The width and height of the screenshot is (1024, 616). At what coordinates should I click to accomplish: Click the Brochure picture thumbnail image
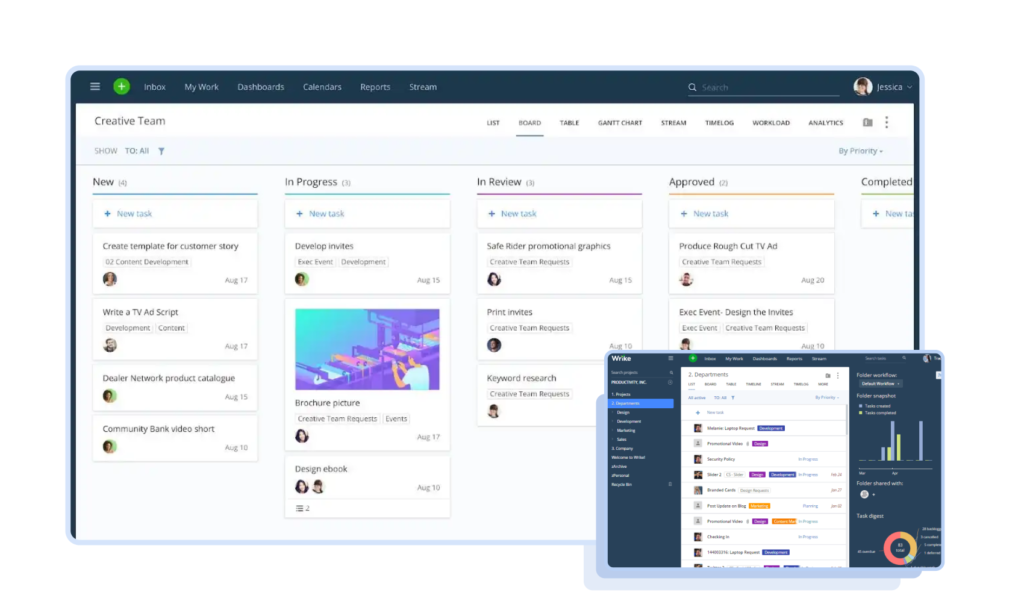coord(367,349)
